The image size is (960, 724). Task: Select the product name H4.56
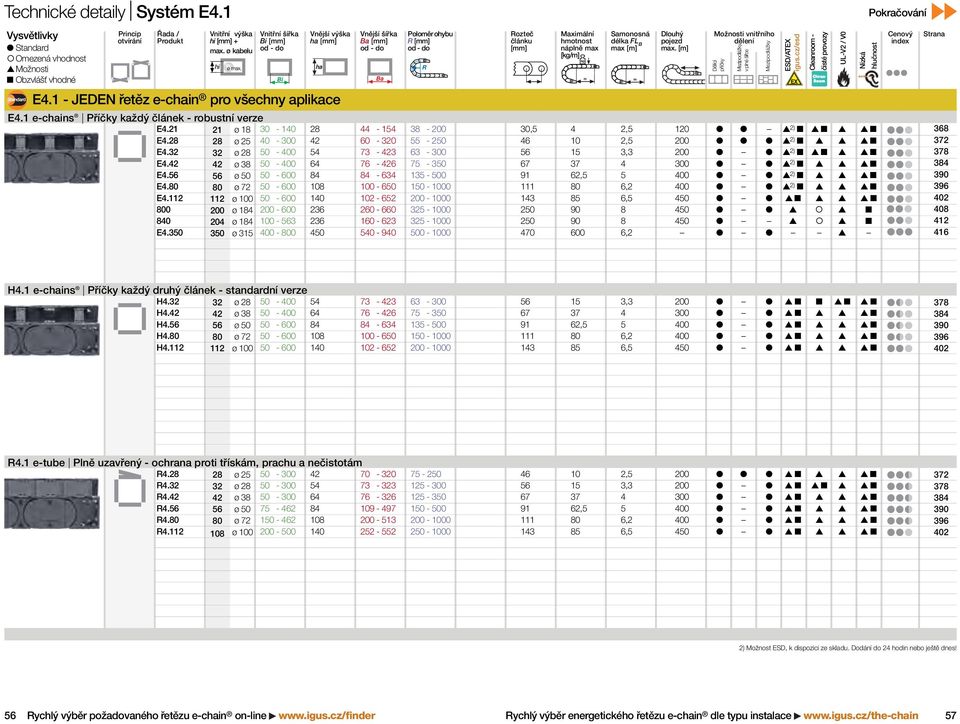(x=168, y=324)
